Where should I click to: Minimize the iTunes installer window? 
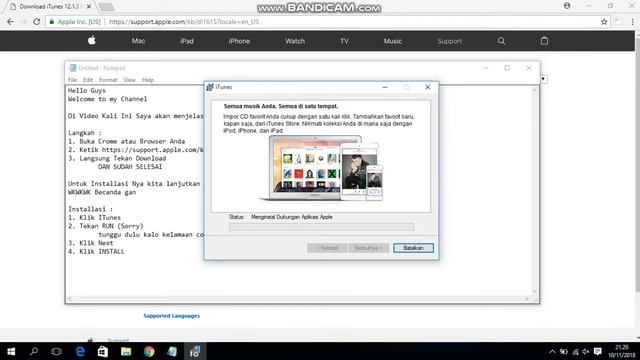(384, 87)
